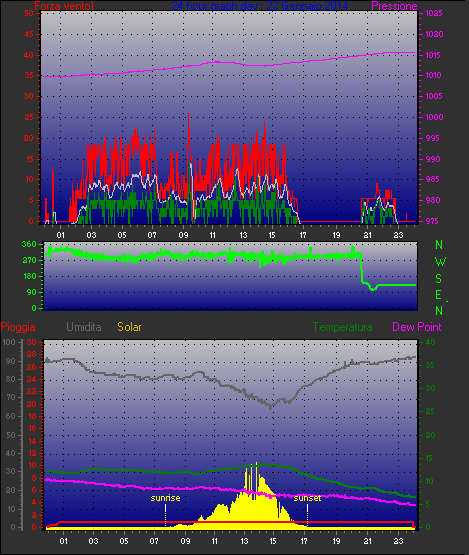Pick the green 90 wind direction value
The height and width of the screenshot is (555, 469).
tap(32, 292)
